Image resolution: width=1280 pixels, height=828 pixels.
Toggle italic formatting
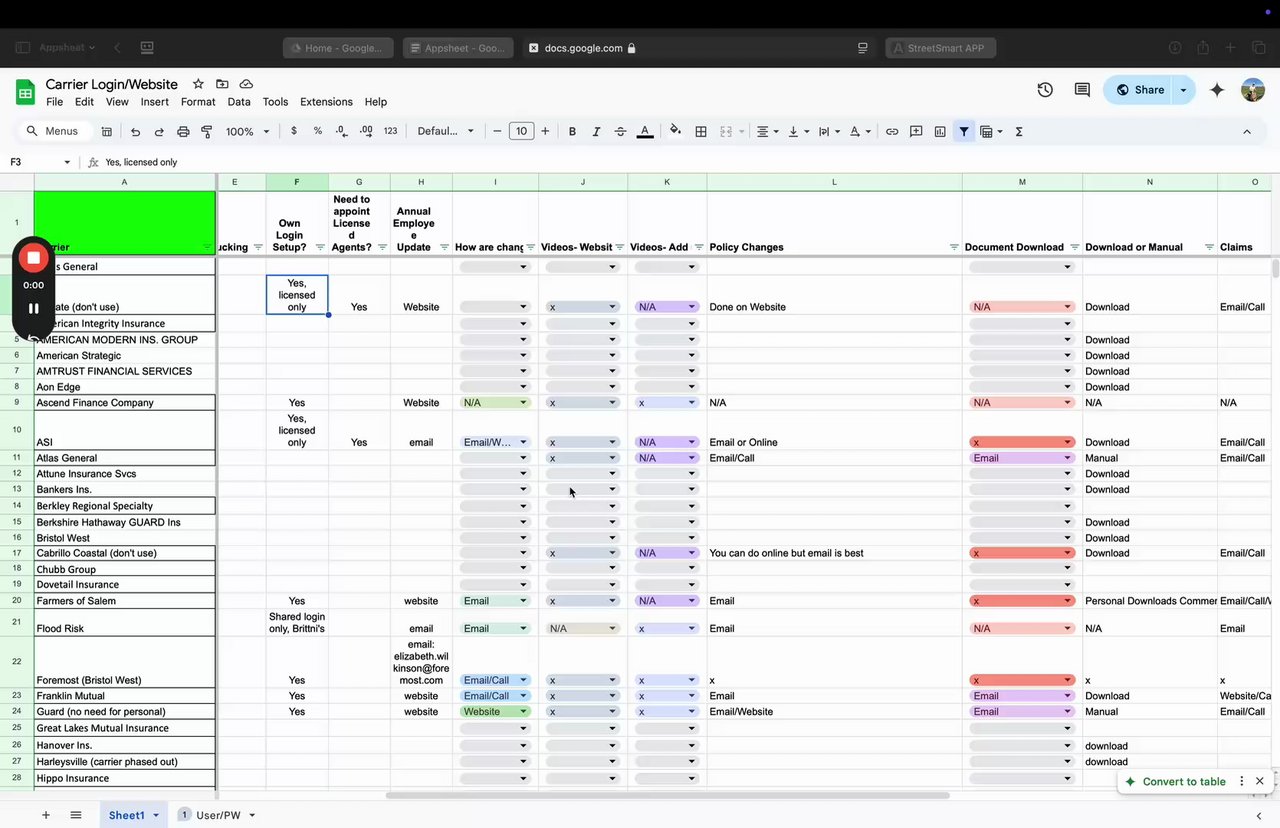pos(596,131)
